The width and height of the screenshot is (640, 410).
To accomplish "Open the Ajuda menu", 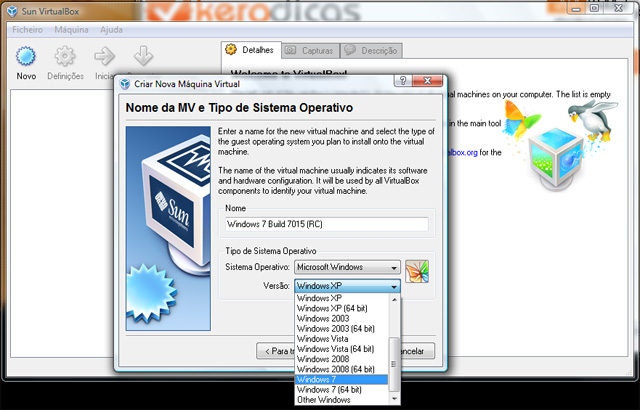I will click(x=111, y=30).
